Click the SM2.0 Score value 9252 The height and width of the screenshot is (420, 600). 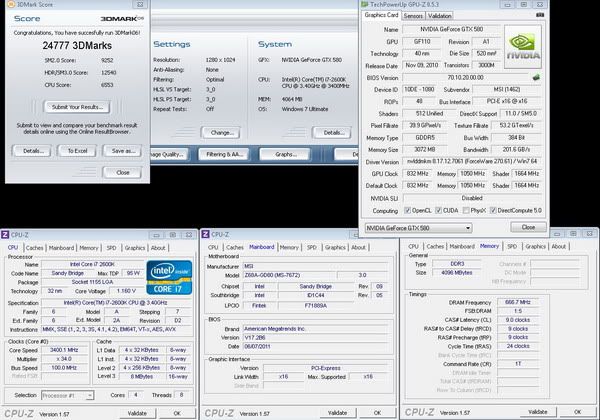107,60
